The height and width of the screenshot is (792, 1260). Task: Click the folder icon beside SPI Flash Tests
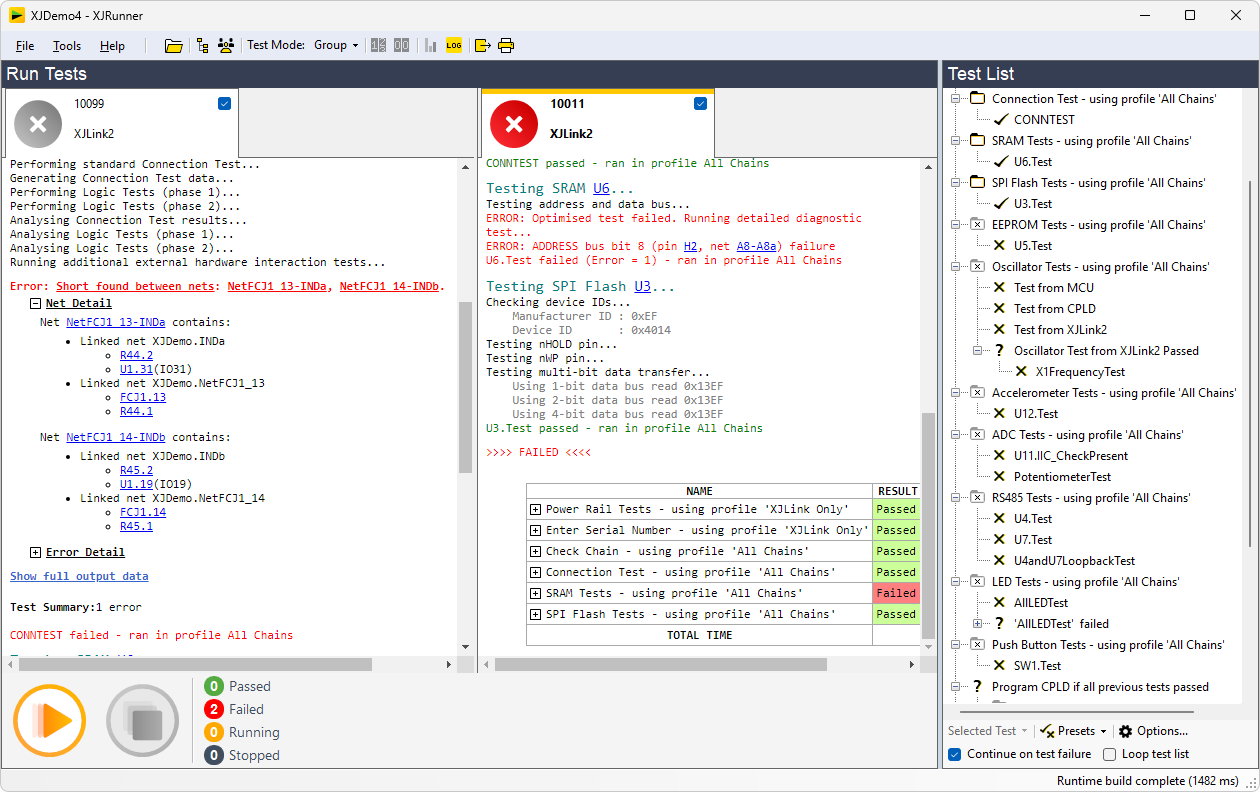pyautogui.click(x=977, y=183)
